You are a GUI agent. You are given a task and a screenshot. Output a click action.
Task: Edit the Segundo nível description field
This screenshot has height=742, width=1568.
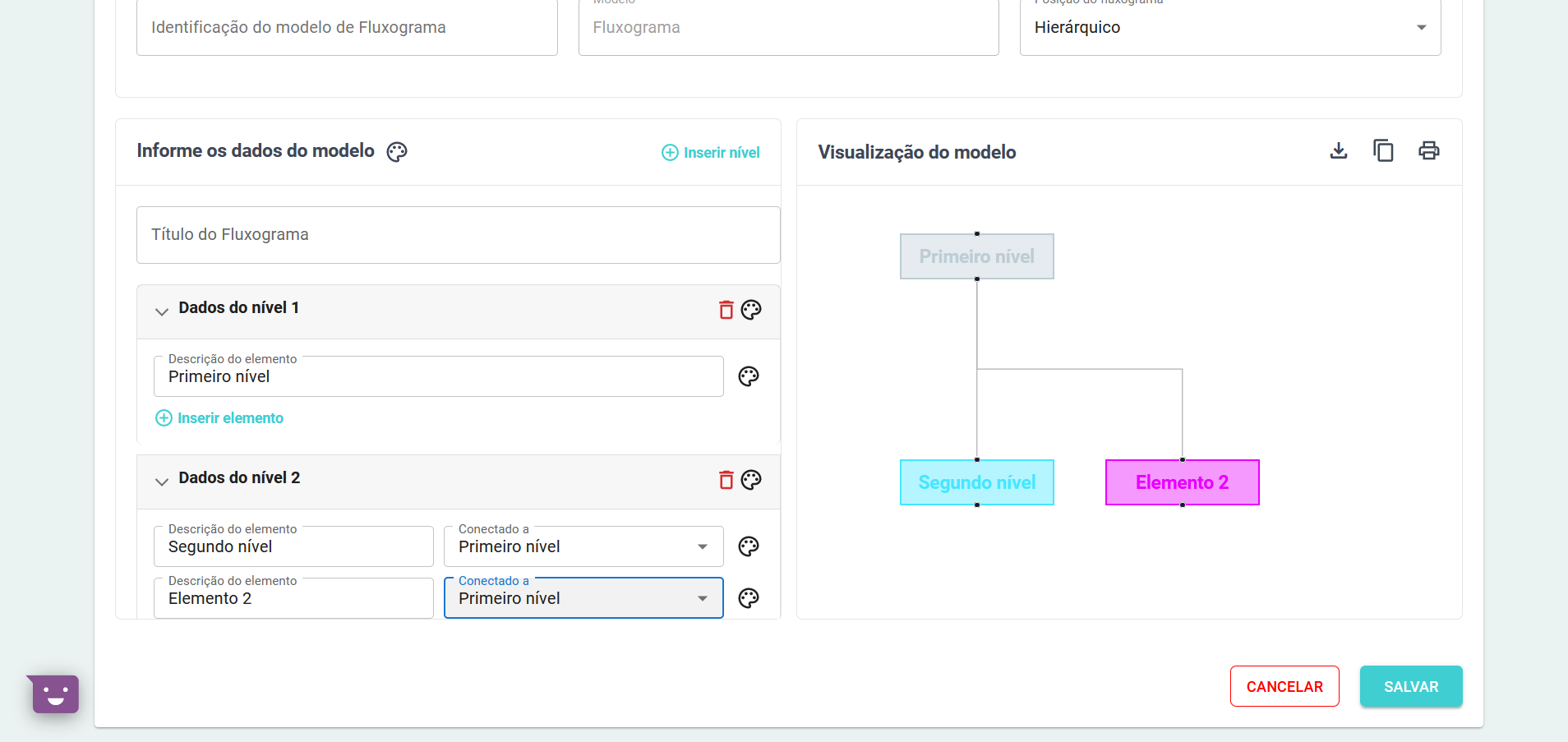tap(293, 546)
